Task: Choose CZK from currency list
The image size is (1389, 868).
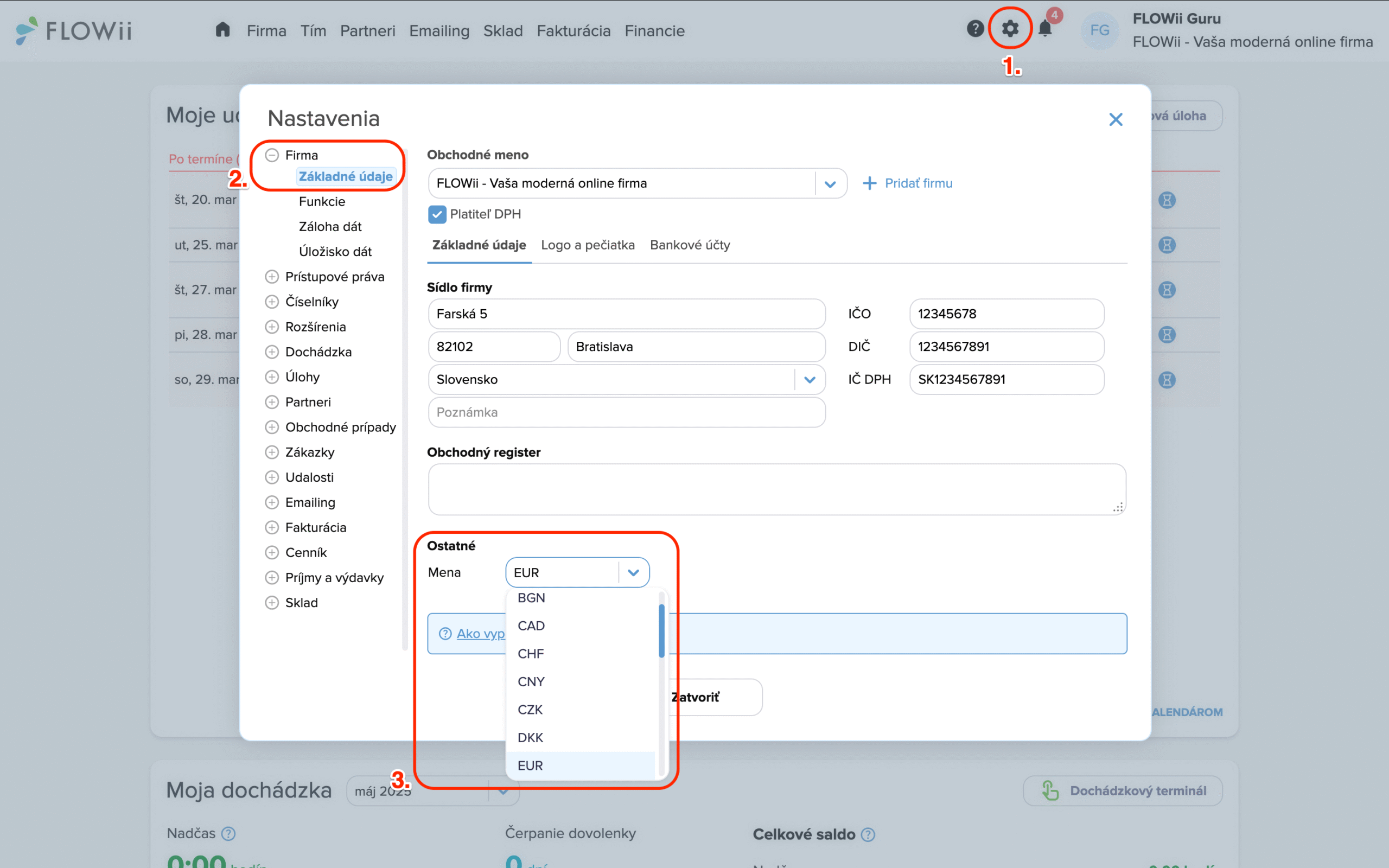Action: tap(580, 710)
